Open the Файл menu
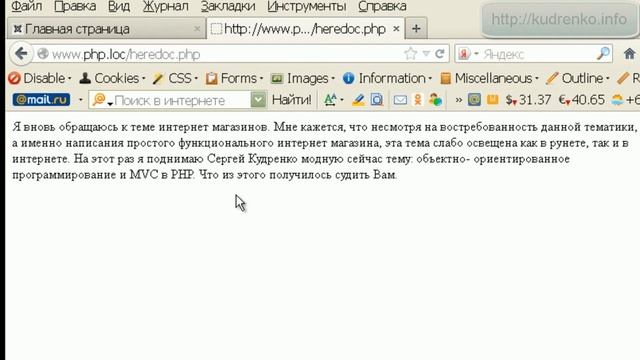This screenshot has height=360, width=640. tap(27, 6)
